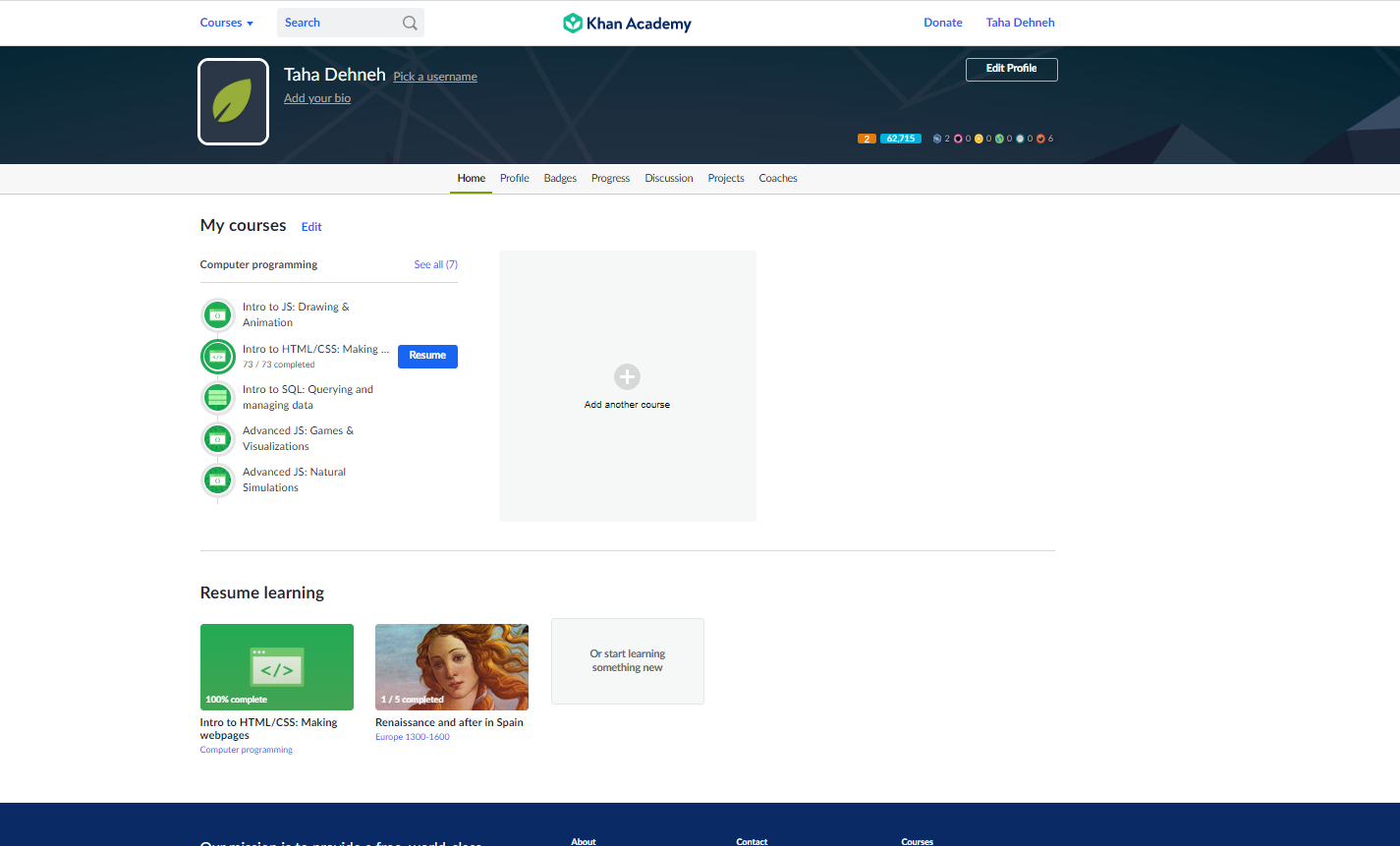Viewport: 1400px width, 846px height.
Task: Click inside the Search input field
Action: pos(339,23)
